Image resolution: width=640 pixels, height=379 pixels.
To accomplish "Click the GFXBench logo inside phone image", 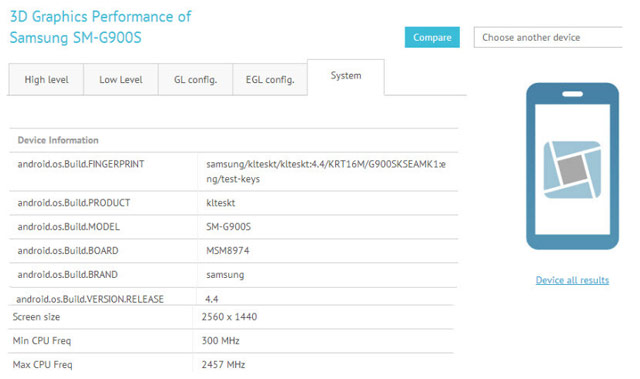I will [x=572, y=170].
